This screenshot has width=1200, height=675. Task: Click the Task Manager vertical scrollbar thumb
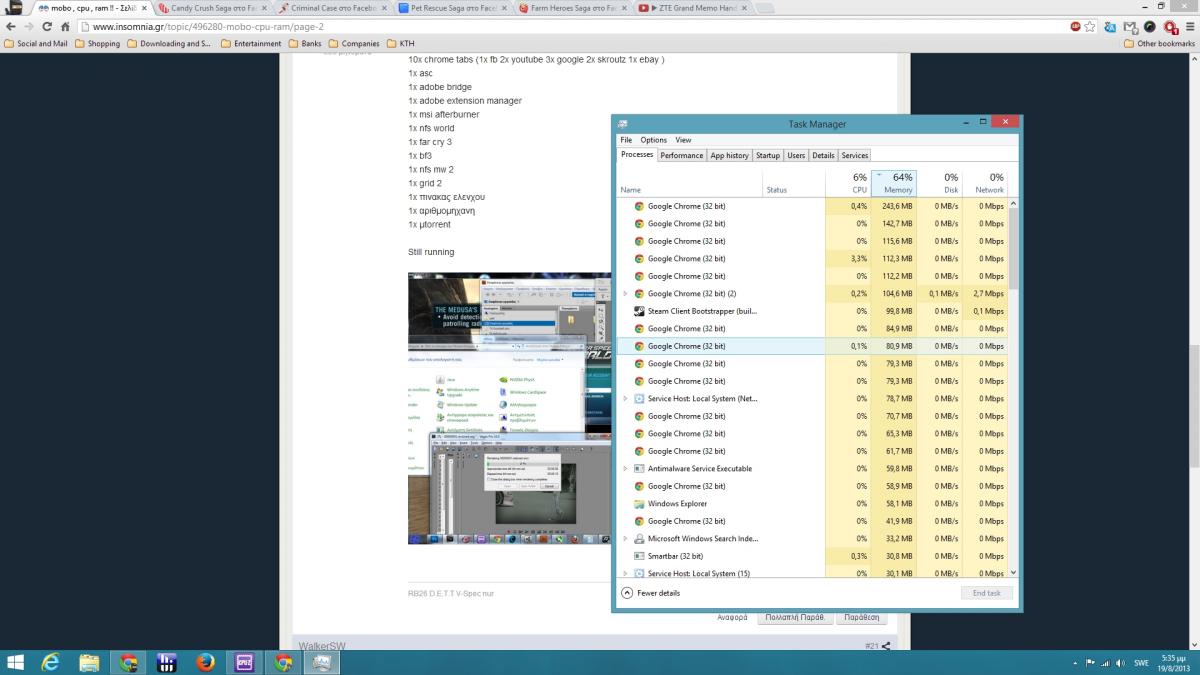pos(1014,247)
